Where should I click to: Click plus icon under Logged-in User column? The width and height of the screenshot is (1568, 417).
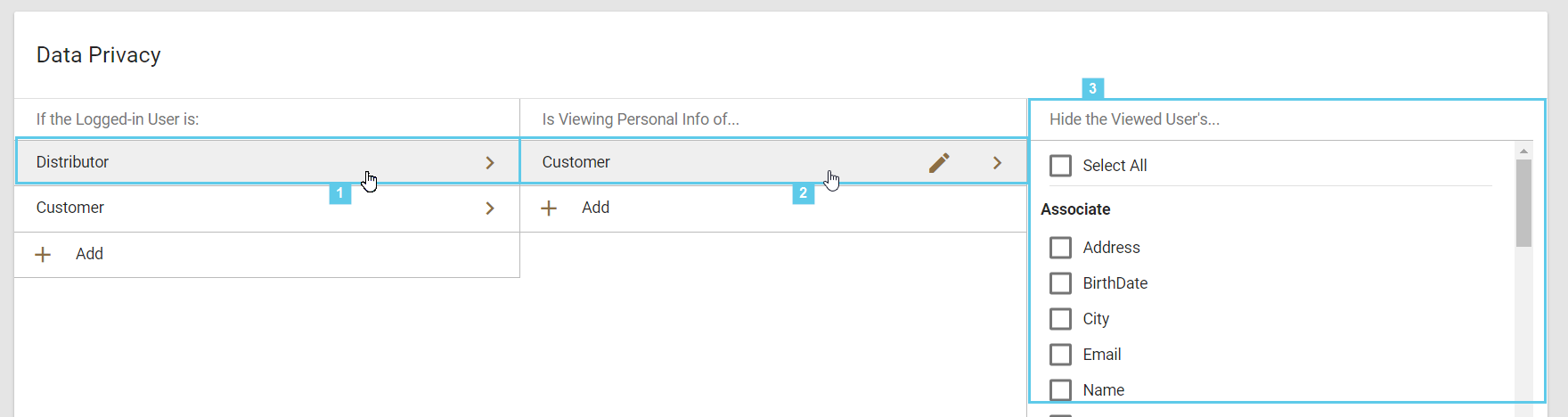[x=43, y=255]
